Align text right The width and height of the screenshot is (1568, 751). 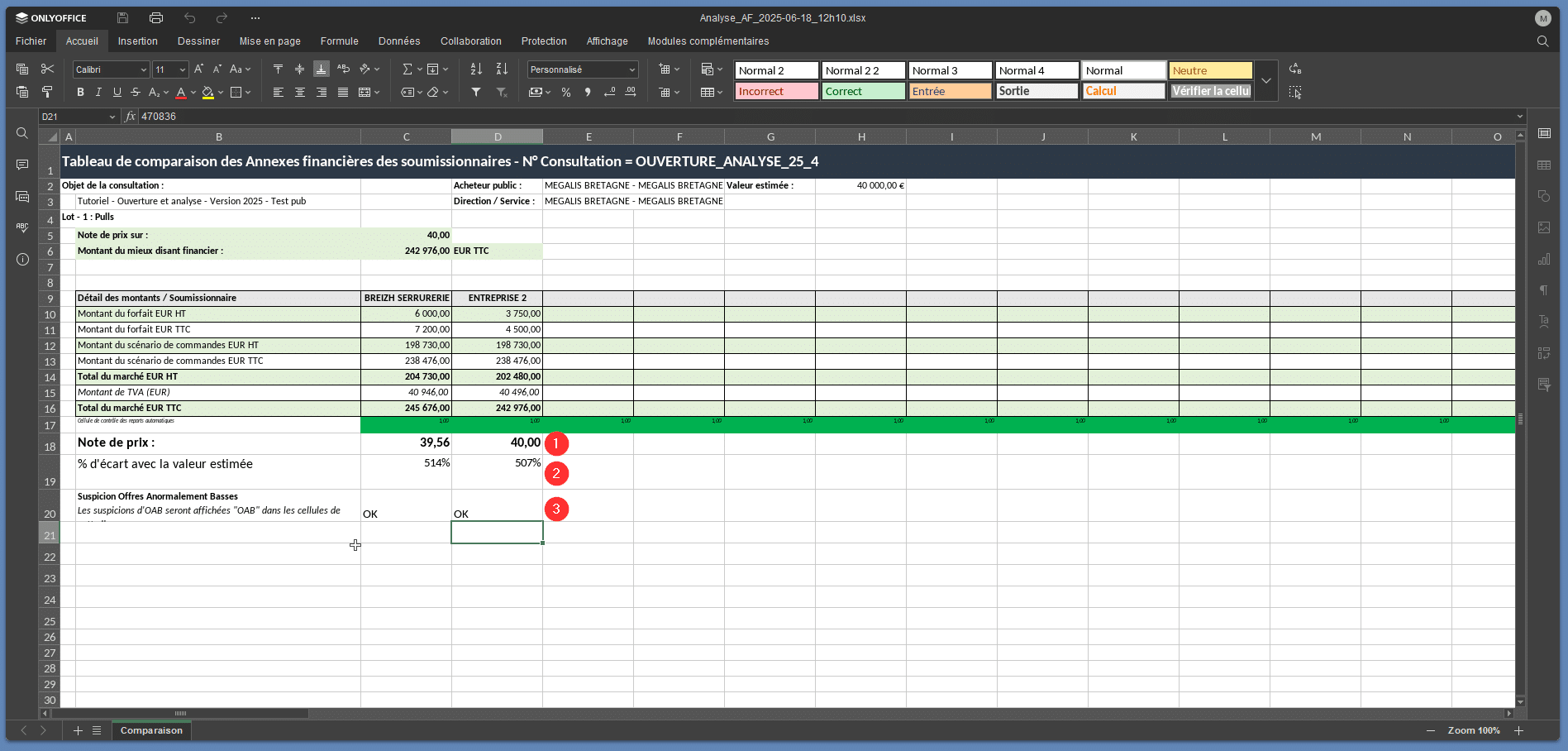tap(321, 93)
